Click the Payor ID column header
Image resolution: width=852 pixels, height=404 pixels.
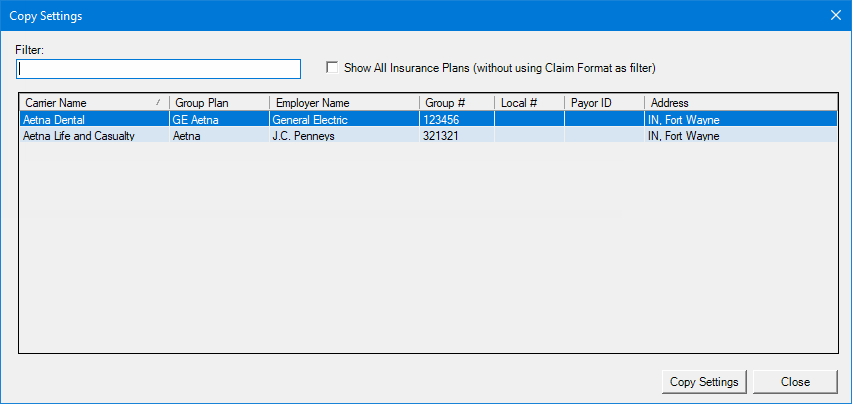(603, 103)
